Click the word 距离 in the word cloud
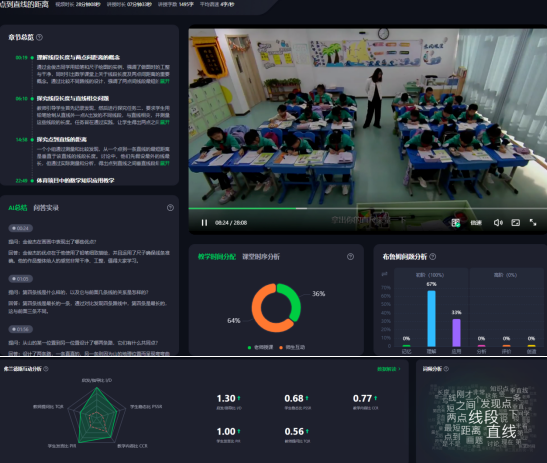The image size is (547, 463). coord(471,430)
